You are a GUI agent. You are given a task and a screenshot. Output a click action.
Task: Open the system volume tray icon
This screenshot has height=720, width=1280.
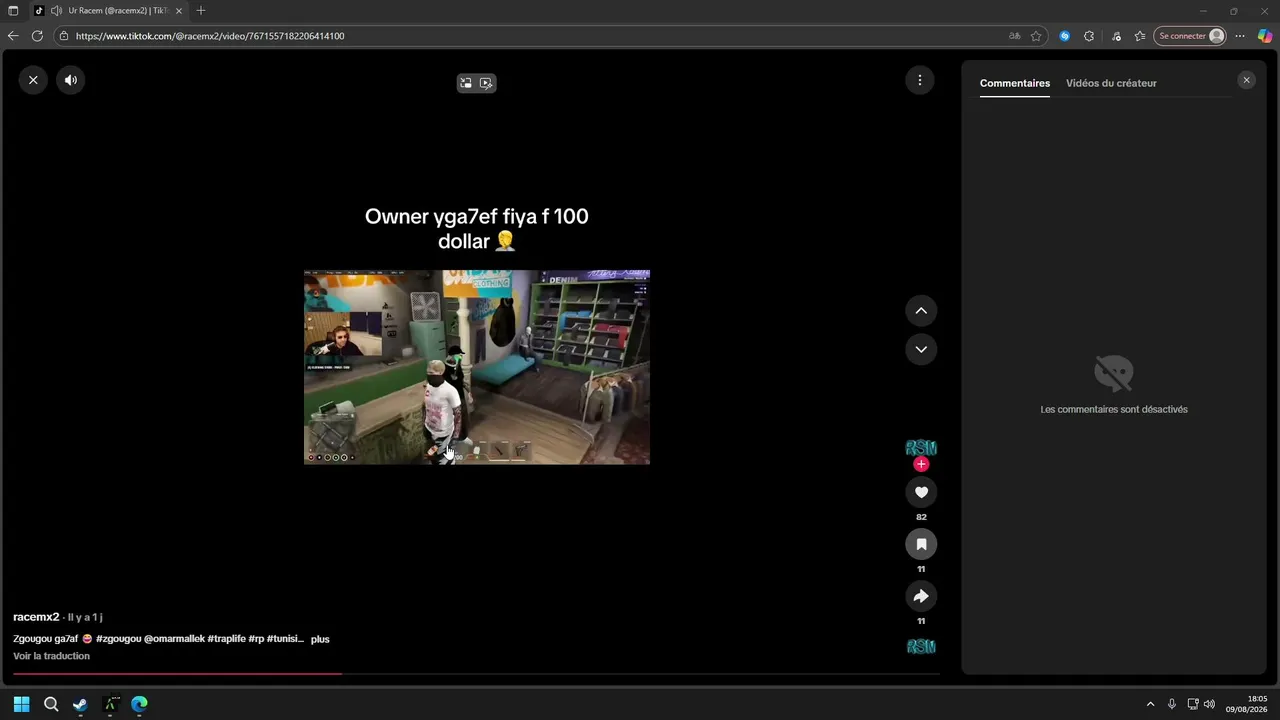1210,704
